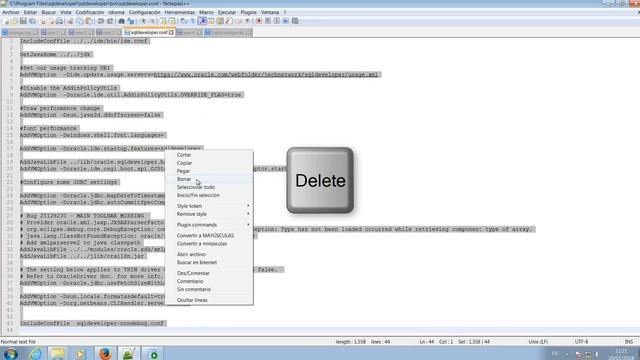Open the Plugins menu
The height and width of the screenshot is (360, 640).
tap(248, 12)
